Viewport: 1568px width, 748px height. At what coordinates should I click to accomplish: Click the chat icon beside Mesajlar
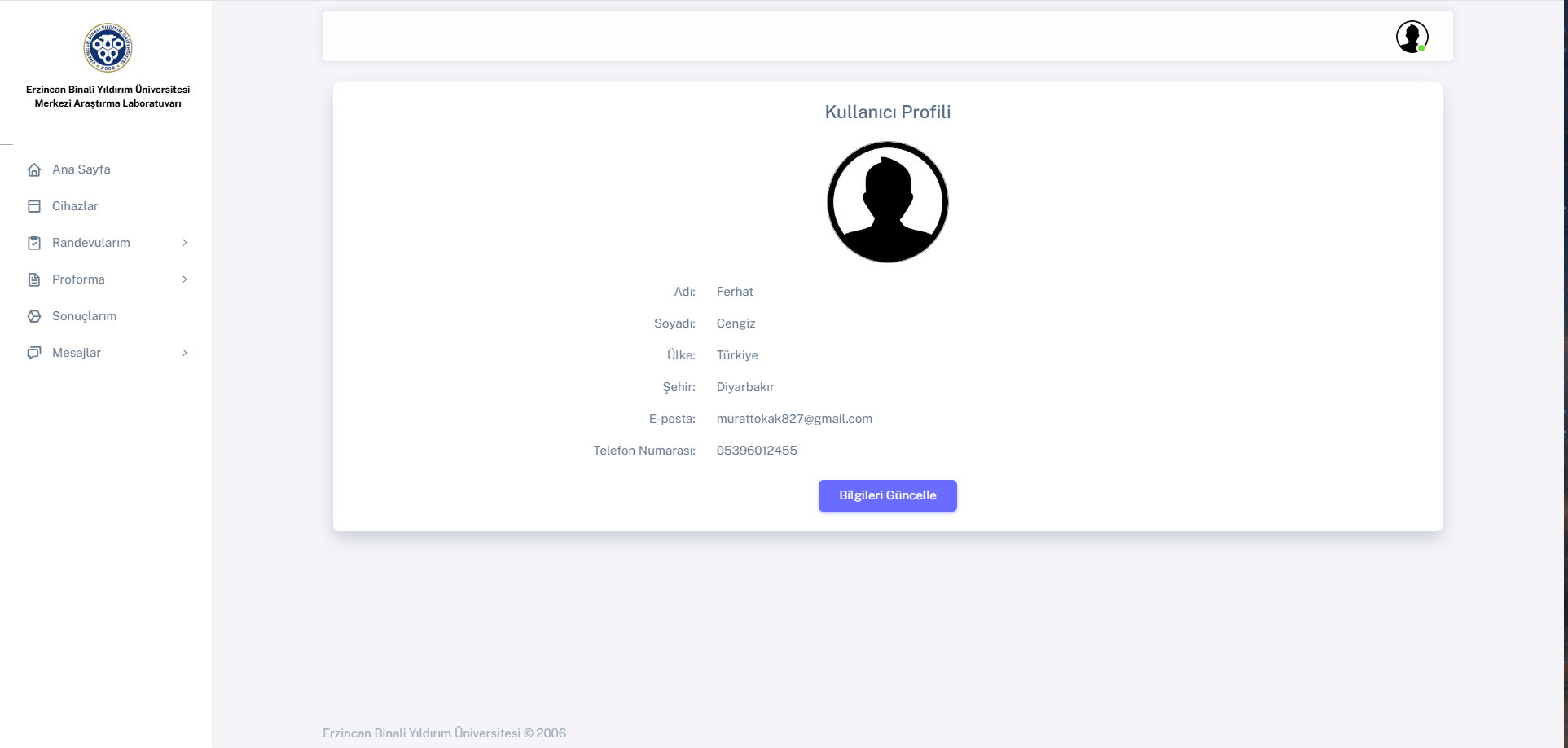34,353
